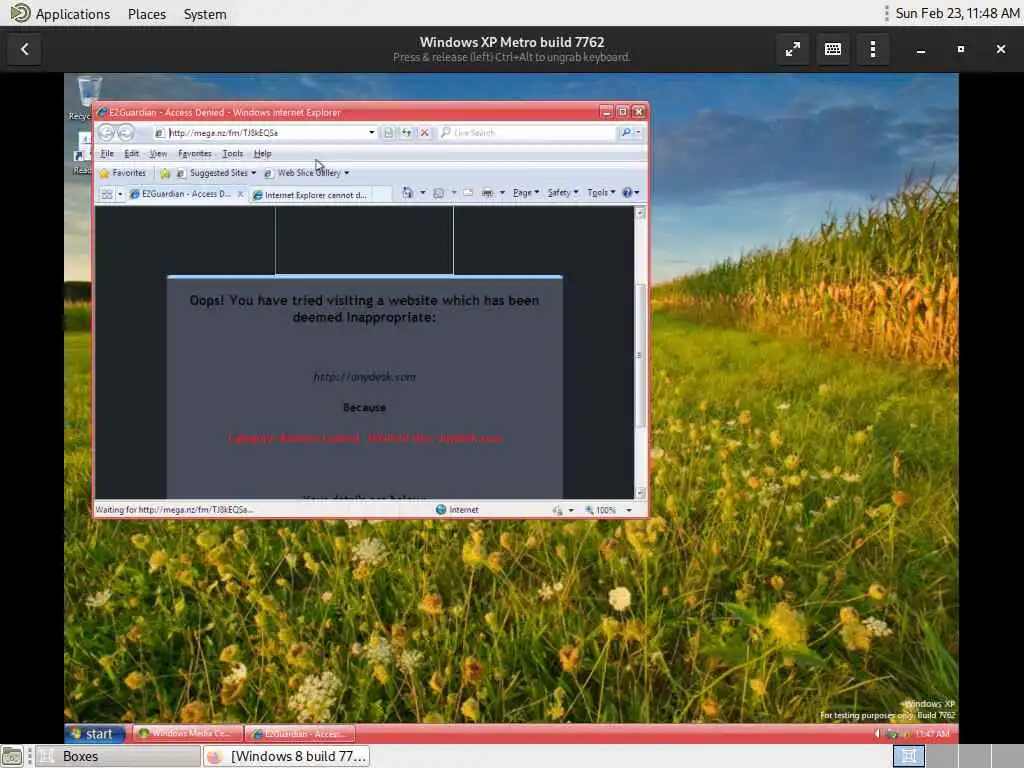Viewport: 1024px width, 768px height.
Task: Open a new blank tab in IE
Action: pos(383,195)
